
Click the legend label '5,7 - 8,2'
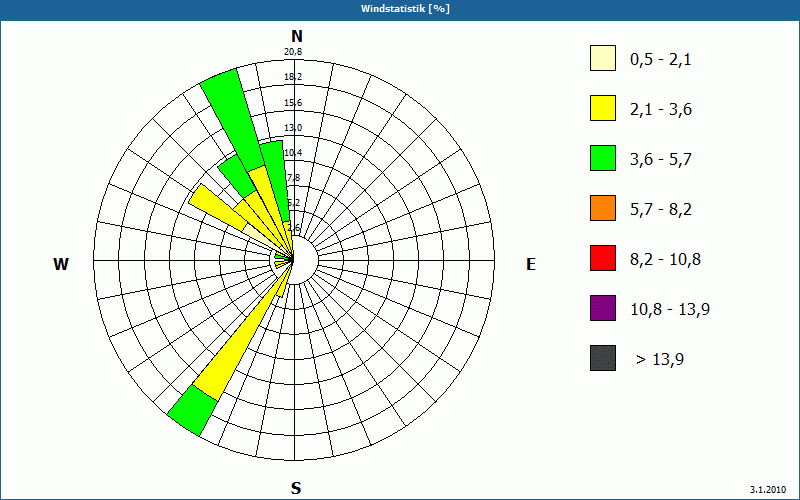pos(661,210)
